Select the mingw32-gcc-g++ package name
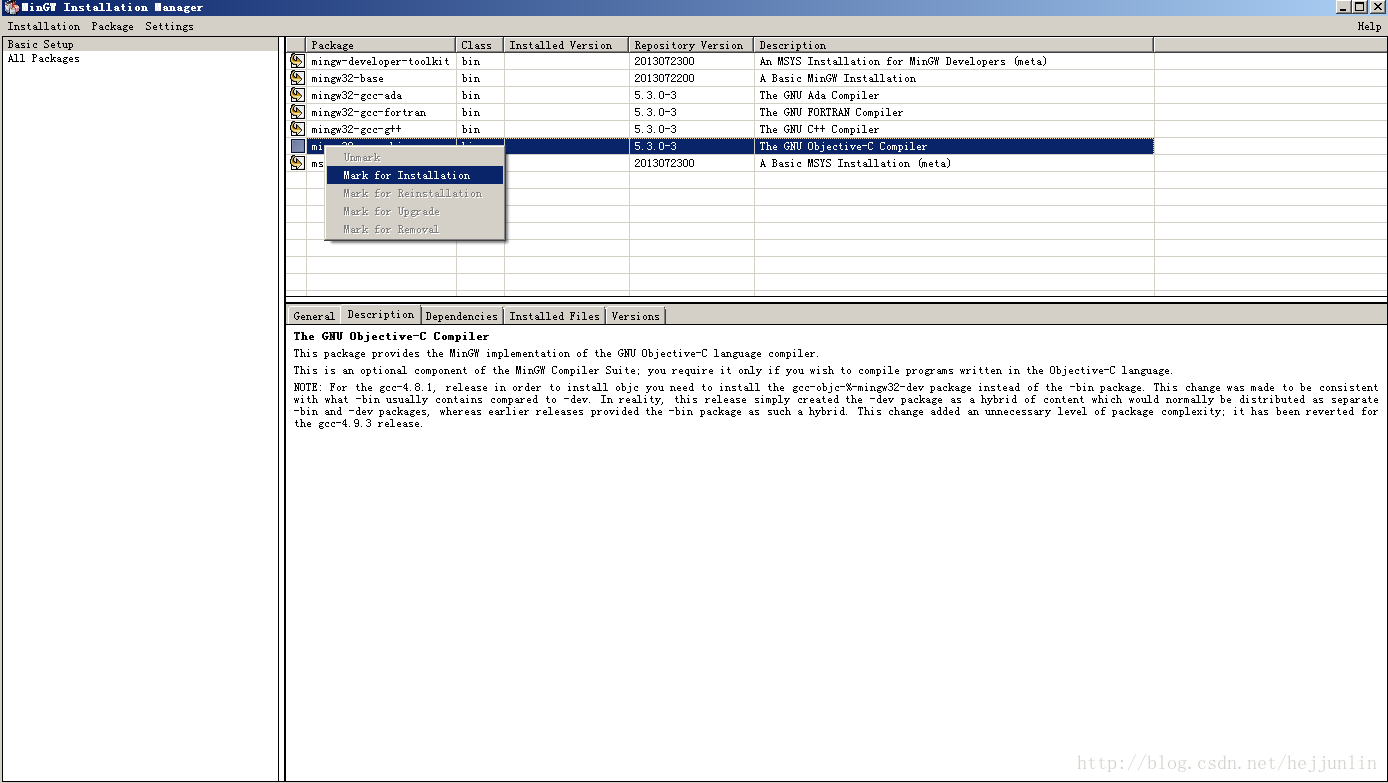The width and height of the screenshot is (1388, 783). click(356, 129)
